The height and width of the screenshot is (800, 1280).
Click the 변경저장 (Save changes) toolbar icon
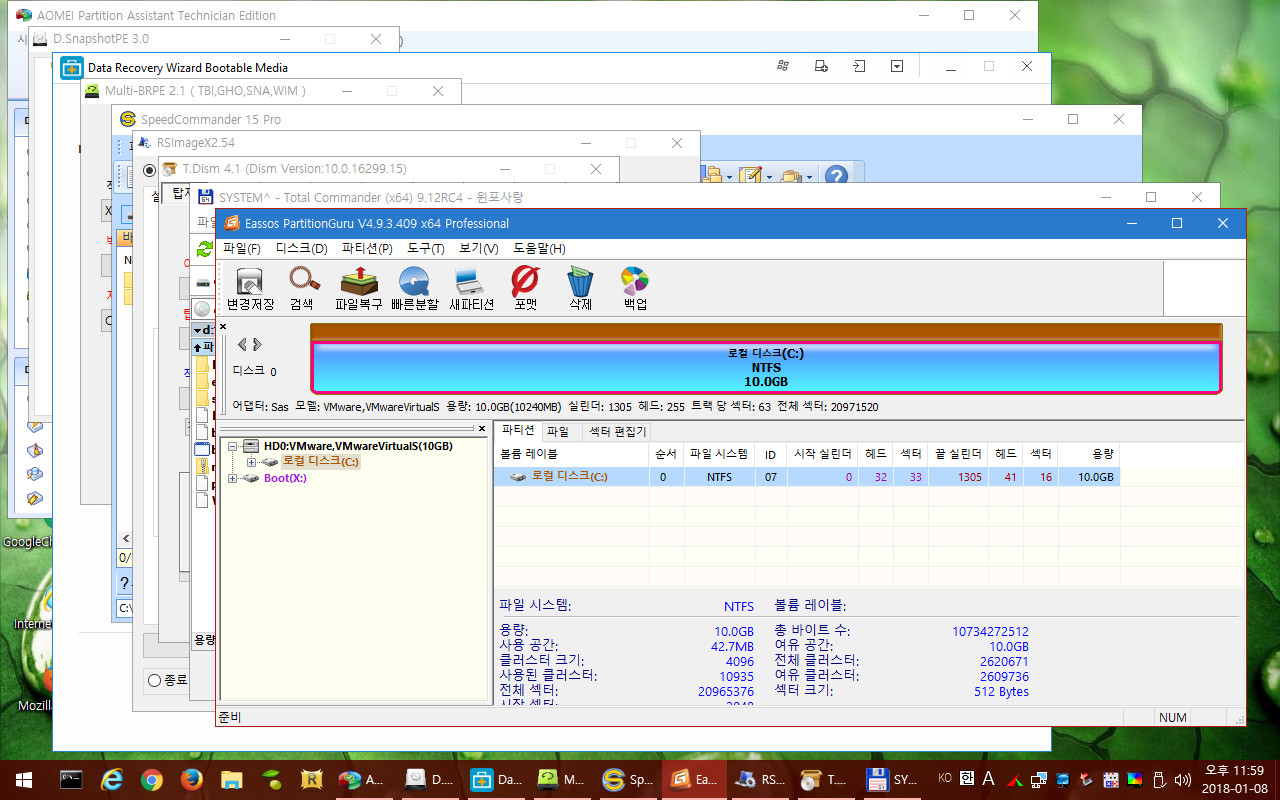tap(249, 289)
